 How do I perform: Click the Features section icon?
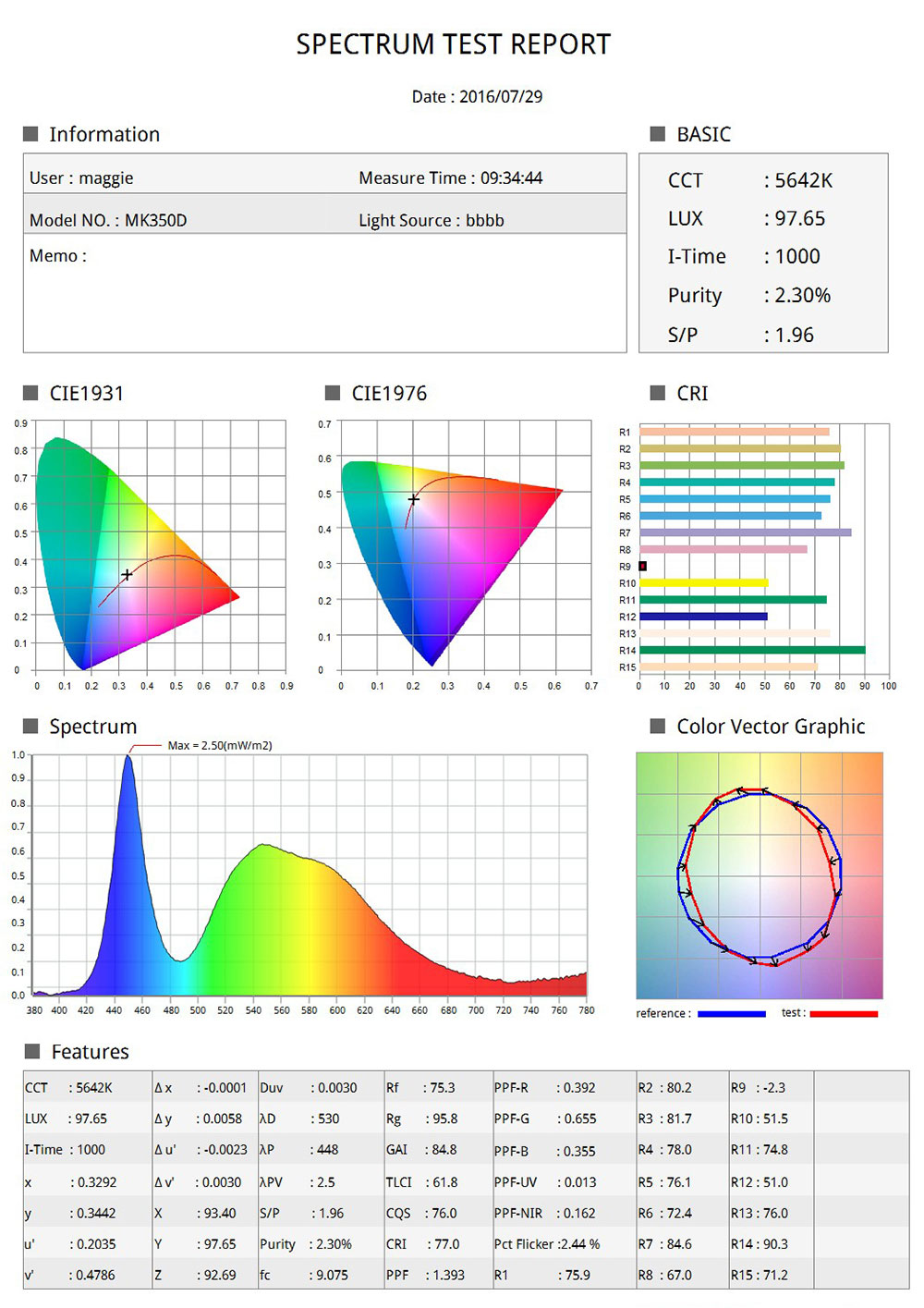(30, 1052)
